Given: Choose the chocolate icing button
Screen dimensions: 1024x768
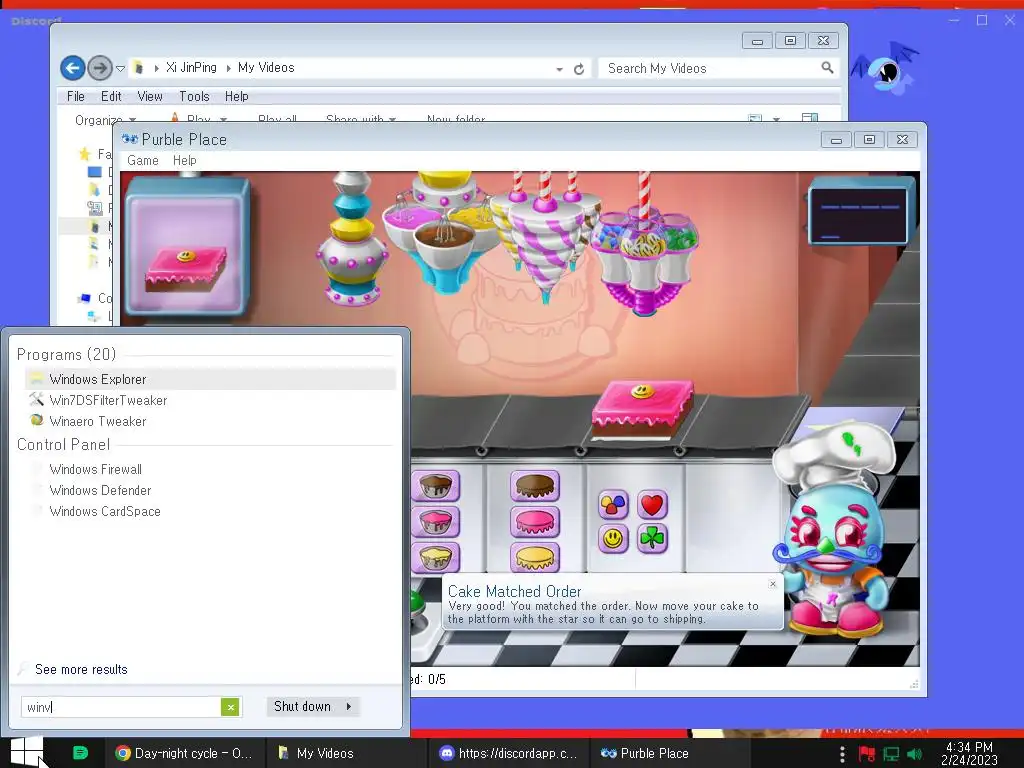Looking at the screenshot, I should pyautogui.click(x=535, y=487).
